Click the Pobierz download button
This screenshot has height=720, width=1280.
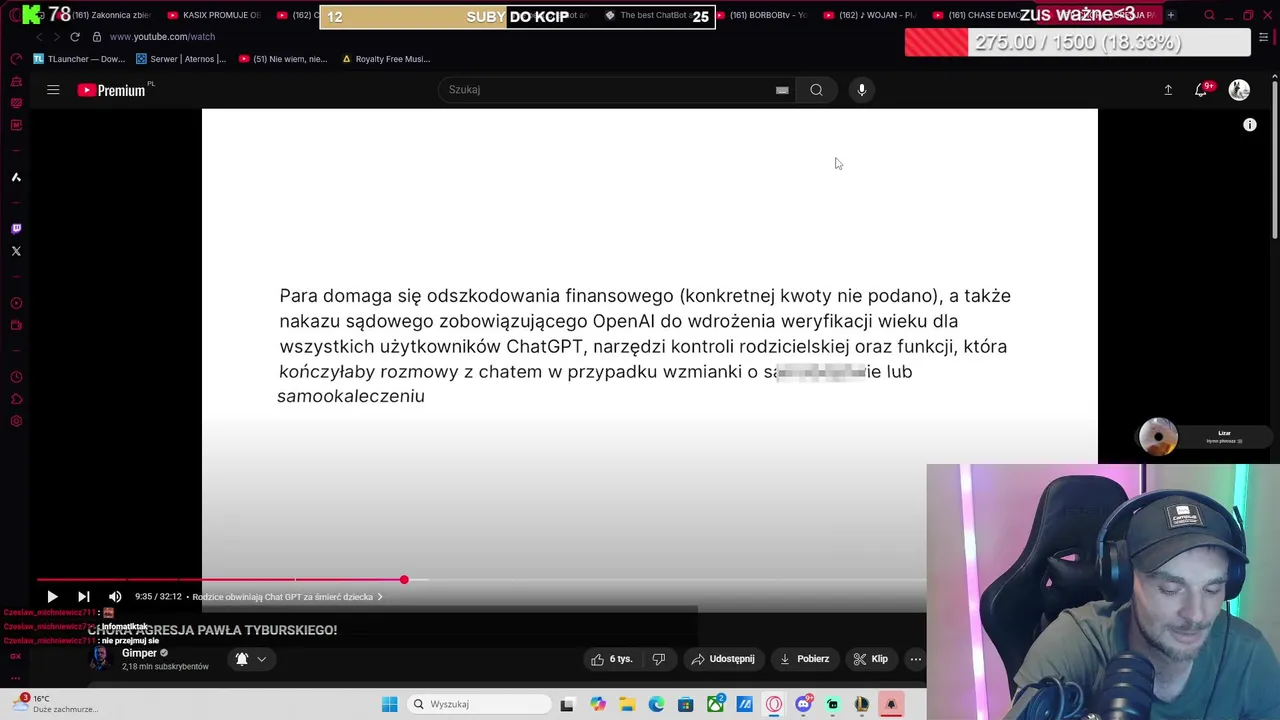tap(804, 659)
